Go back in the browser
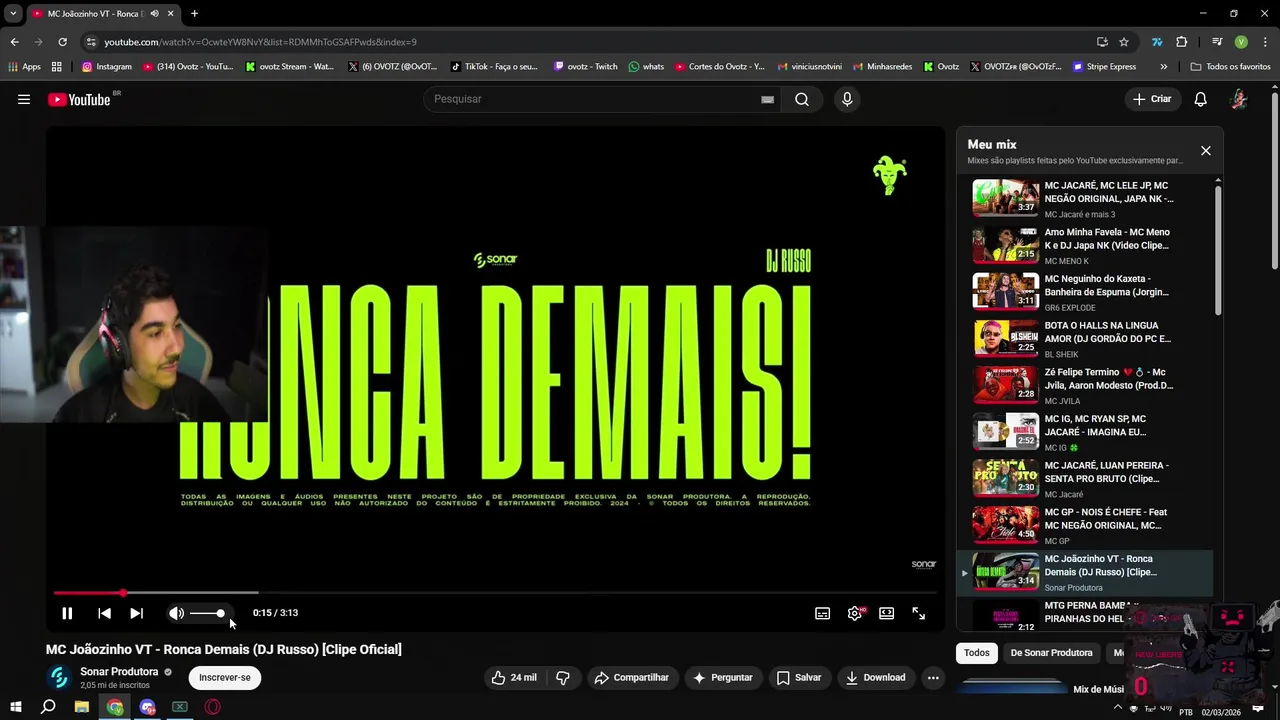The image size is (1280, 720). click(14, 42)
